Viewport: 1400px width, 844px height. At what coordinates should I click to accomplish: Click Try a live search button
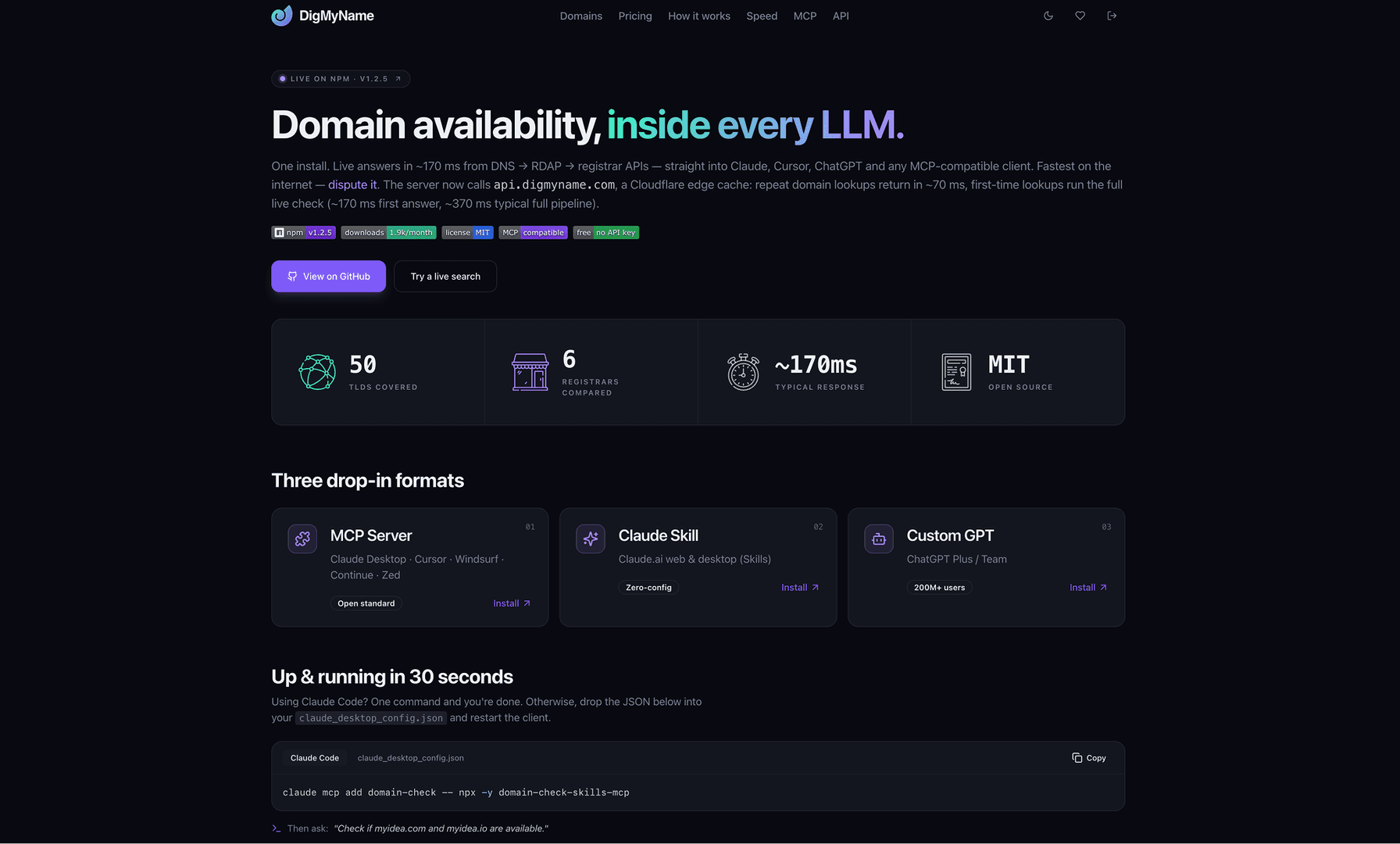coord(445,276)
